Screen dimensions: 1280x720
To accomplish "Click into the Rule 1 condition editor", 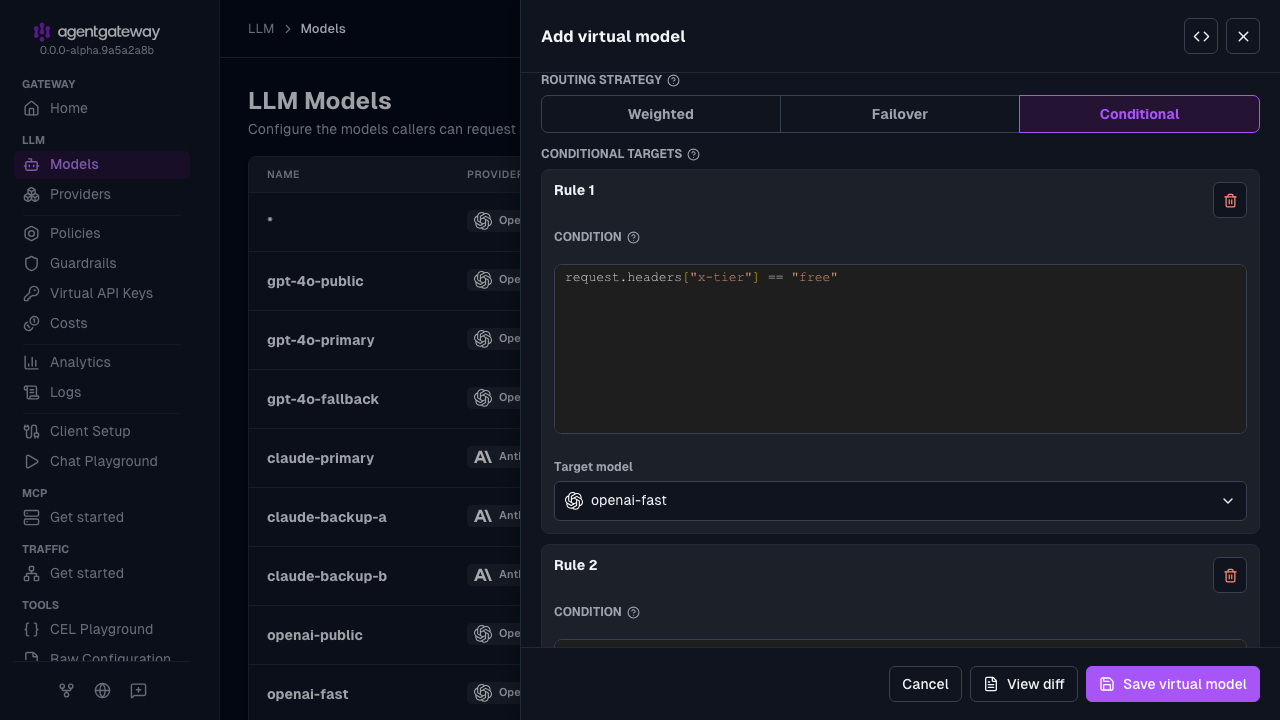I will 900,349.
